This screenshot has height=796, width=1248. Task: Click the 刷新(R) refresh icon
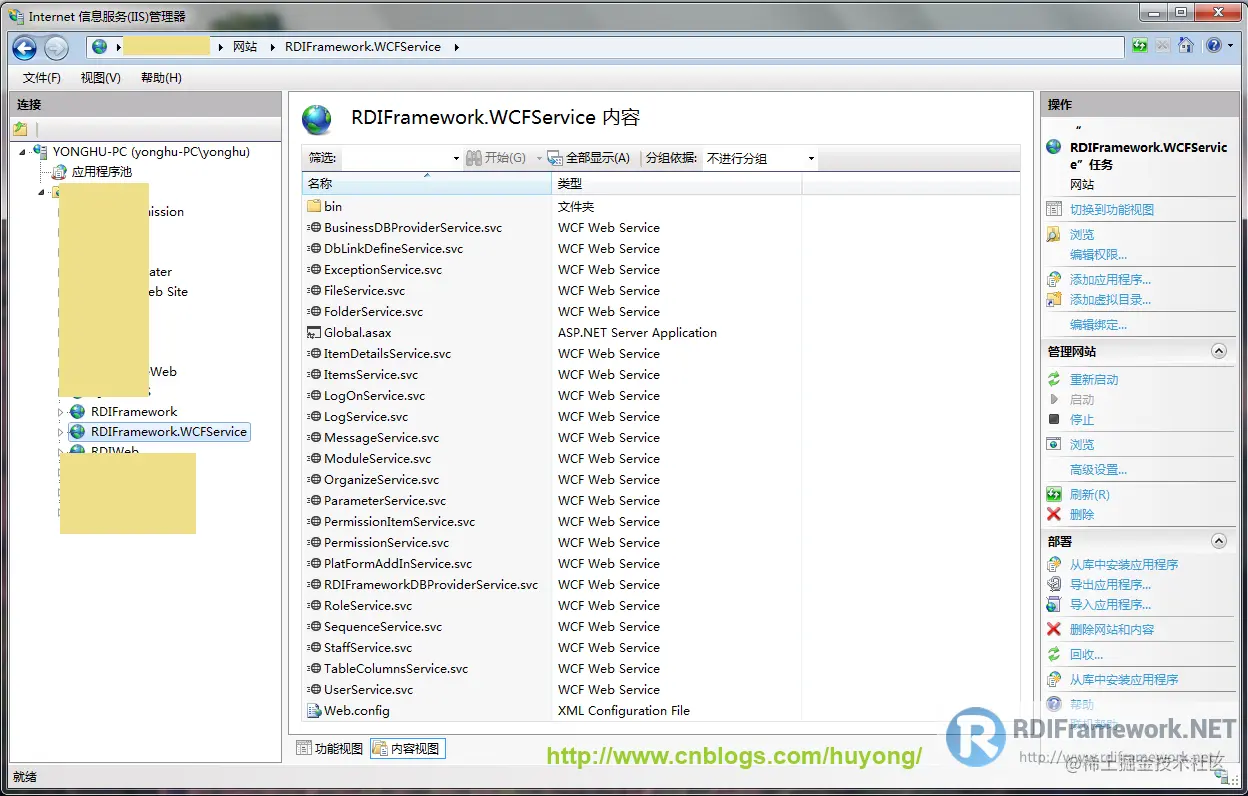click(x=1053, y=495)
